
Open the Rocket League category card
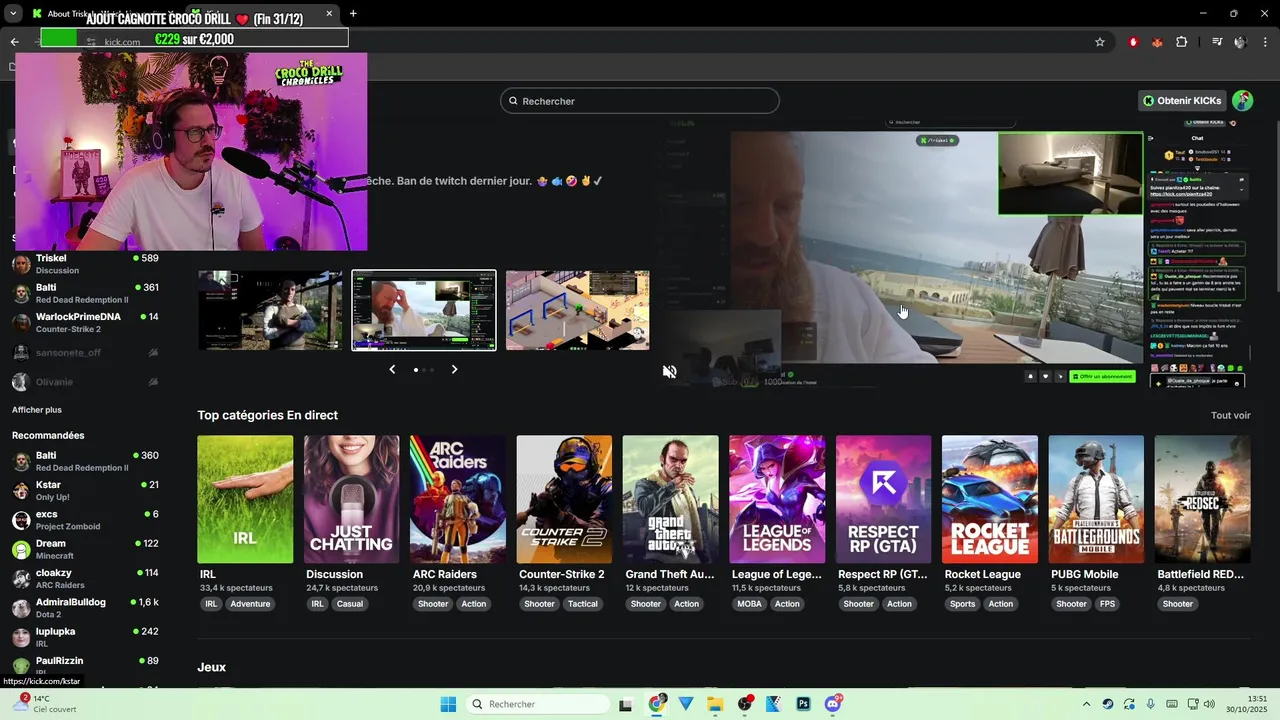(989, 499)
